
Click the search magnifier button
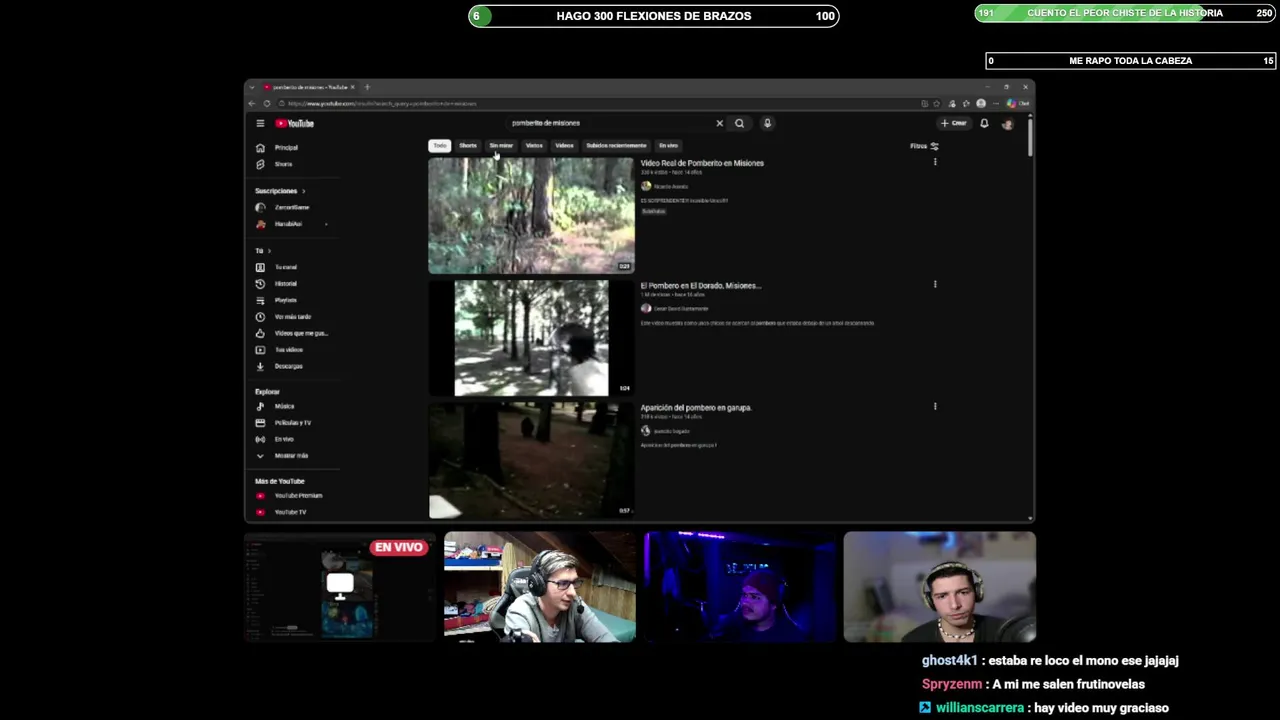[739, 123]
